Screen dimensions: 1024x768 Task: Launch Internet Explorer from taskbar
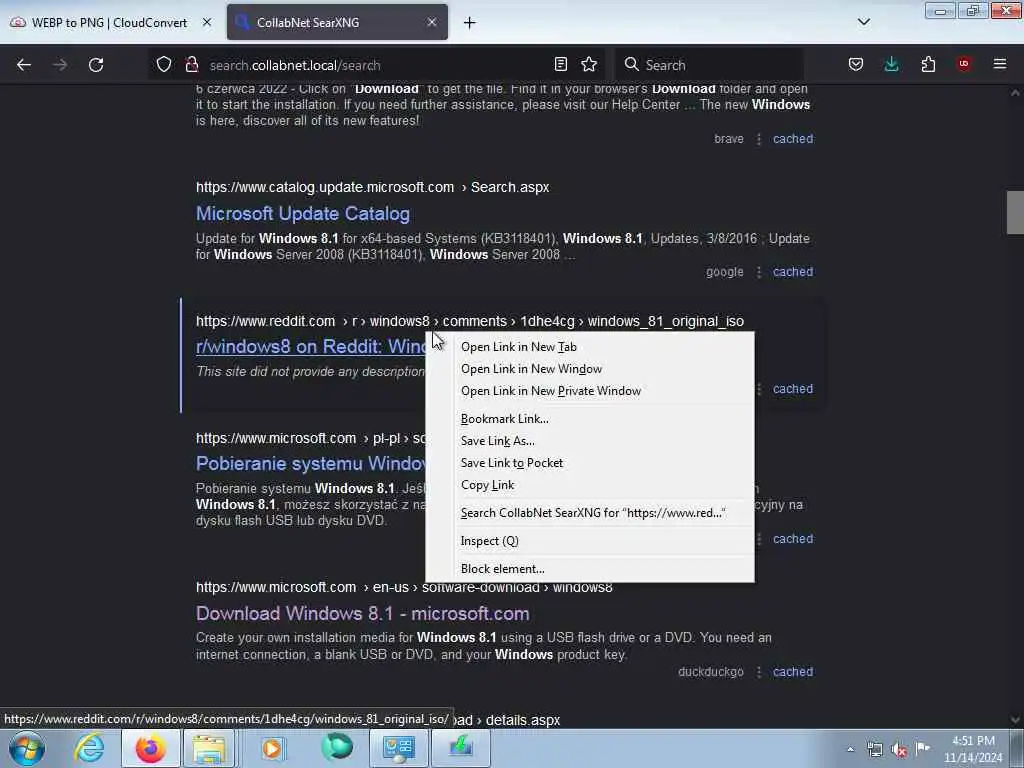[x=89, y=748]
